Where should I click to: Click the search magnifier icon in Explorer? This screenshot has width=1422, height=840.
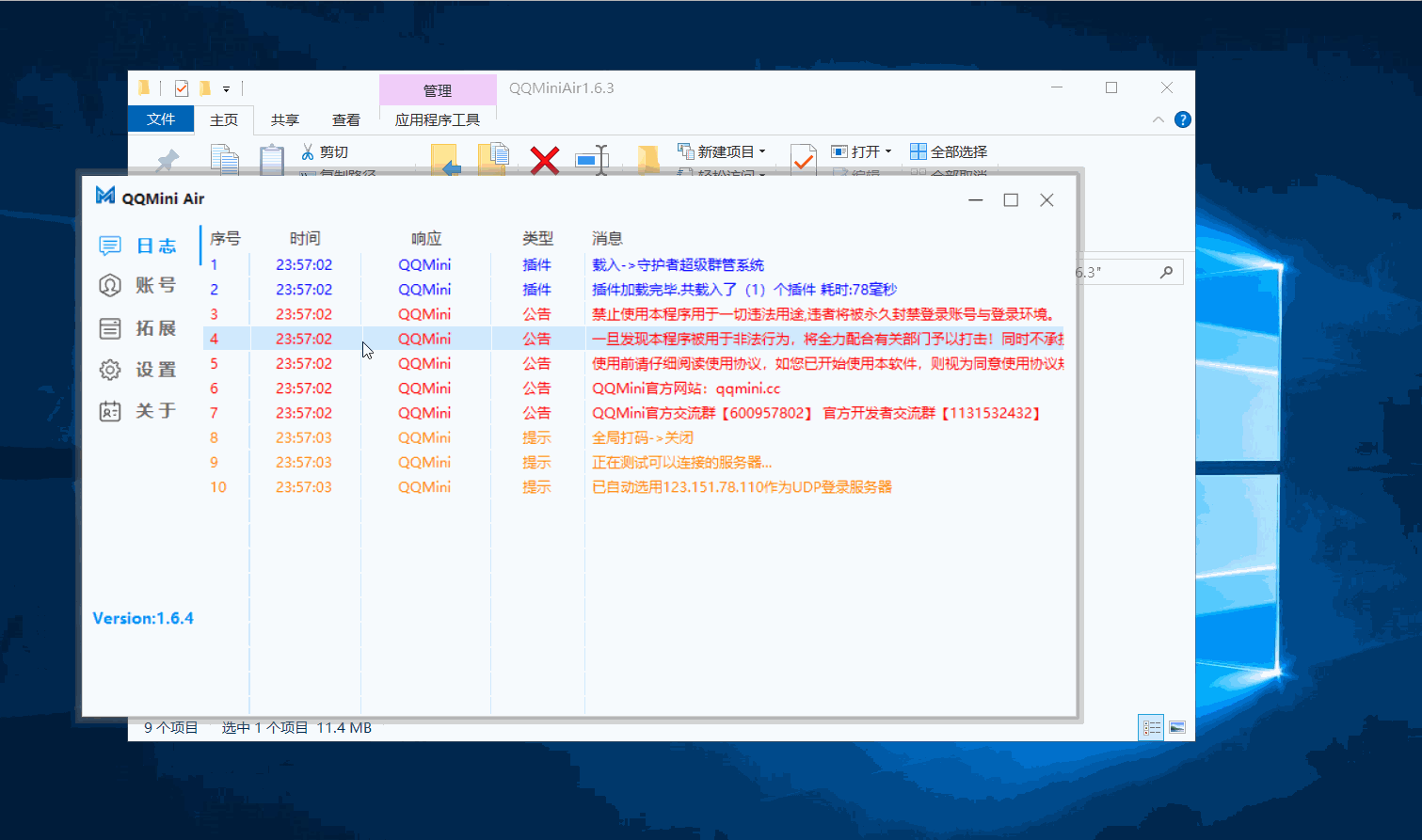coord(1166,272)
